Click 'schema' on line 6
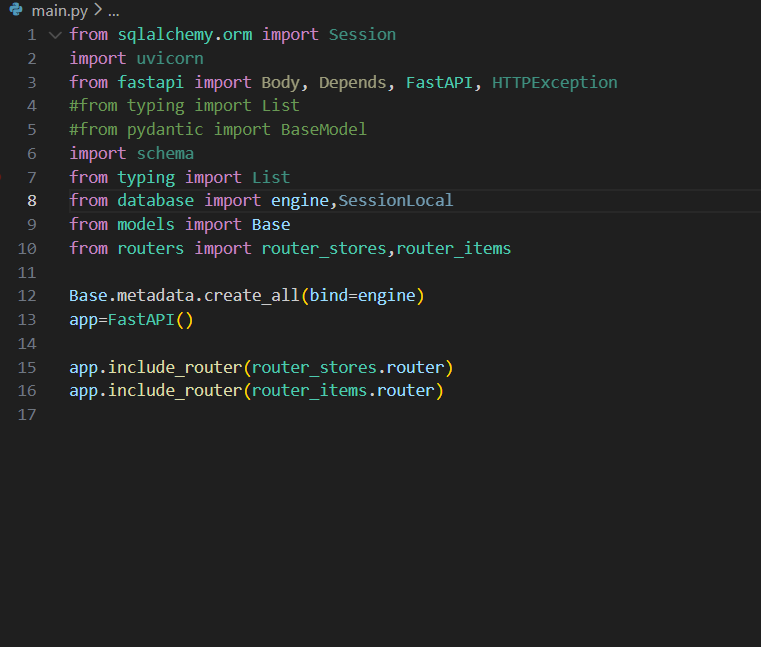761x647 pixels. coord(165,153)
